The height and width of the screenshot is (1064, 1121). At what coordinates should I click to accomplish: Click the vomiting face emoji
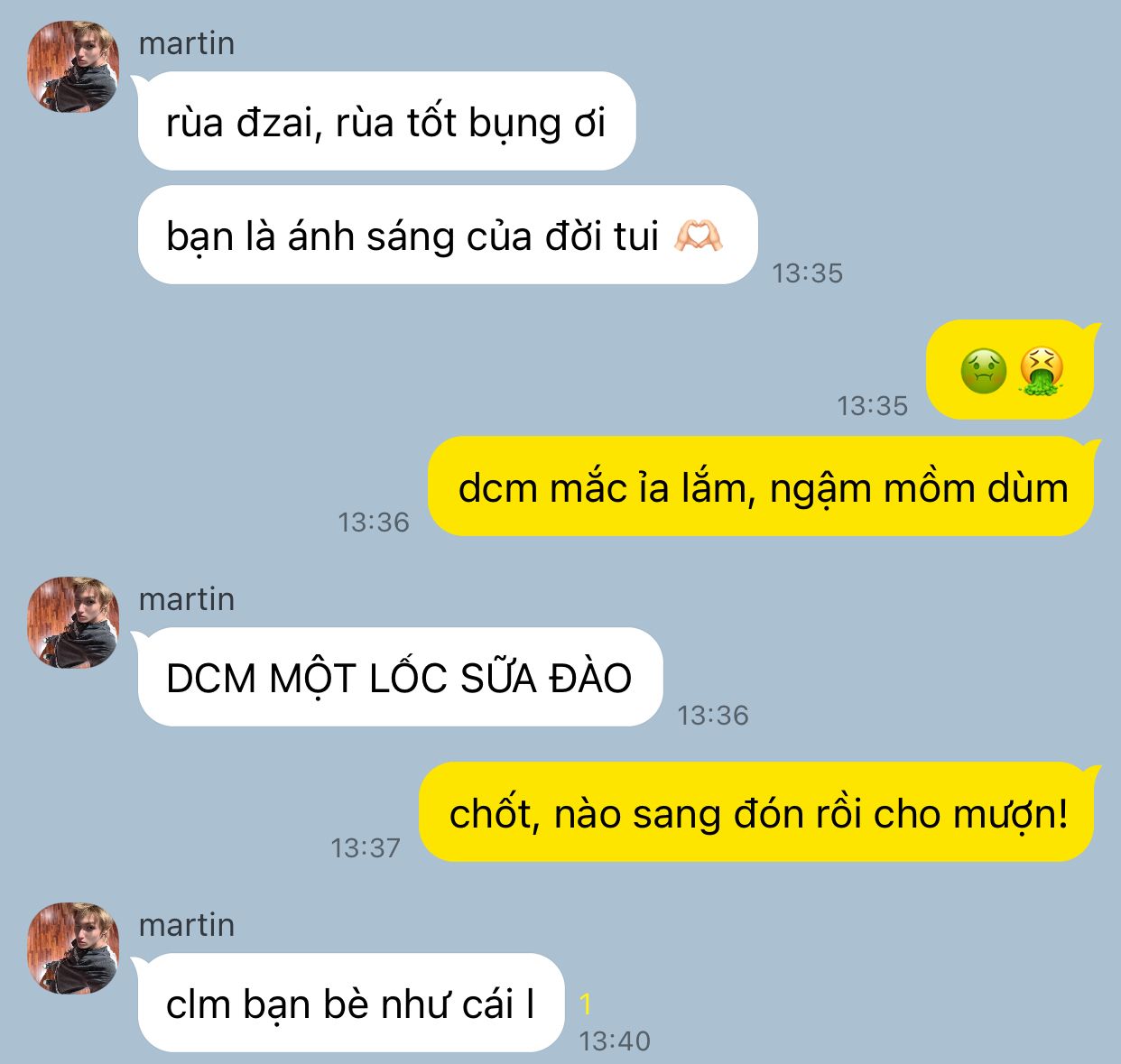(1042, 371)
